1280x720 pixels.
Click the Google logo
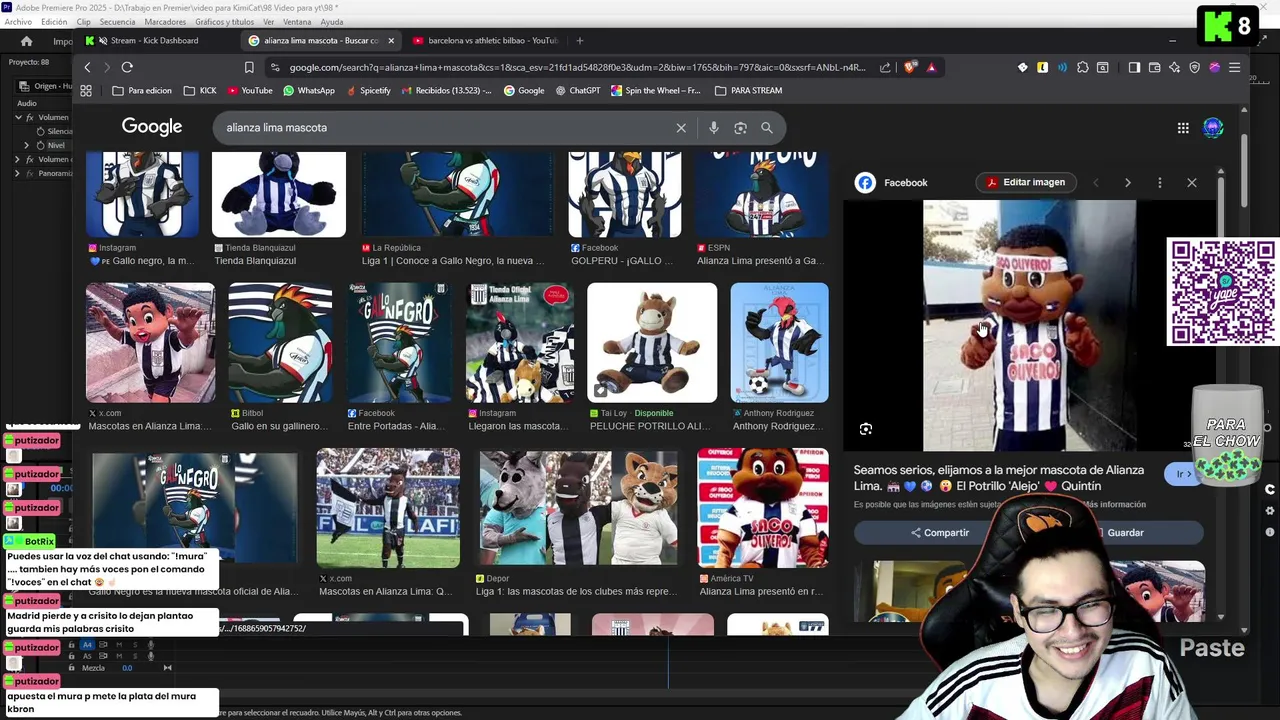152,127
